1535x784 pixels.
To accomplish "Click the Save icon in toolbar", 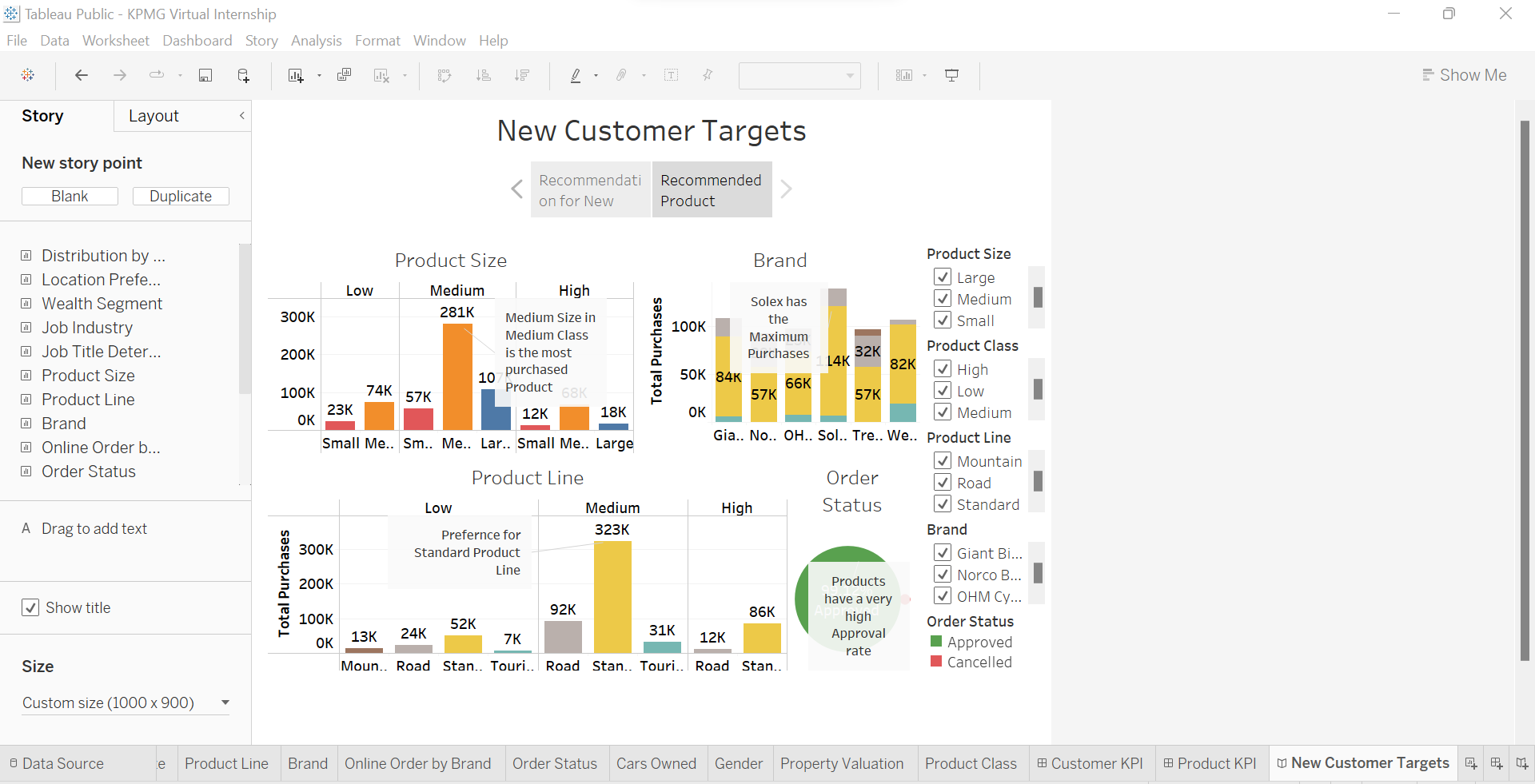I will pyautogui.click(x=205, y=75).
